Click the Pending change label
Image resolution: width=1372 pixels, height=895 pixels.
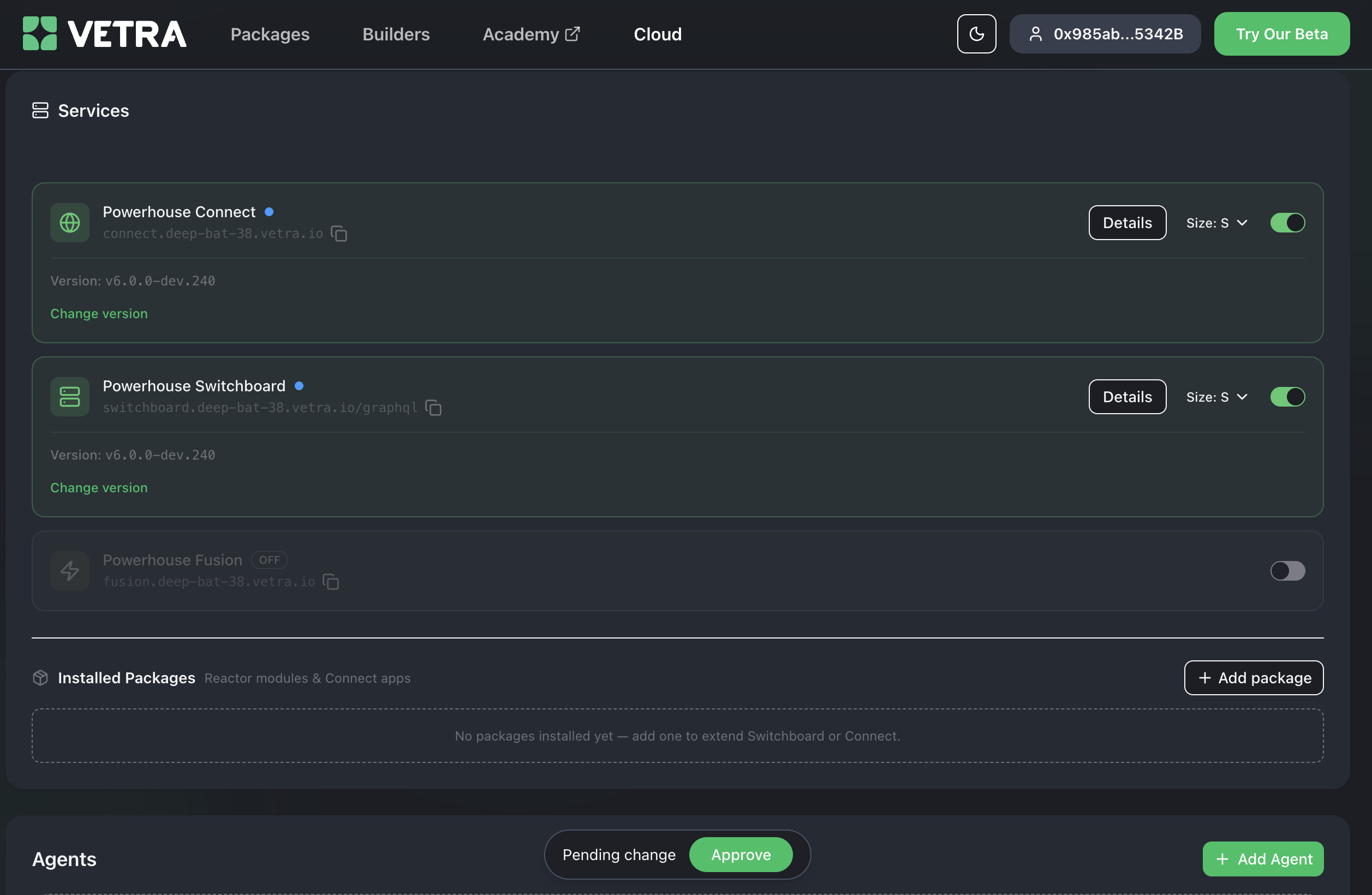pos(618,854)
